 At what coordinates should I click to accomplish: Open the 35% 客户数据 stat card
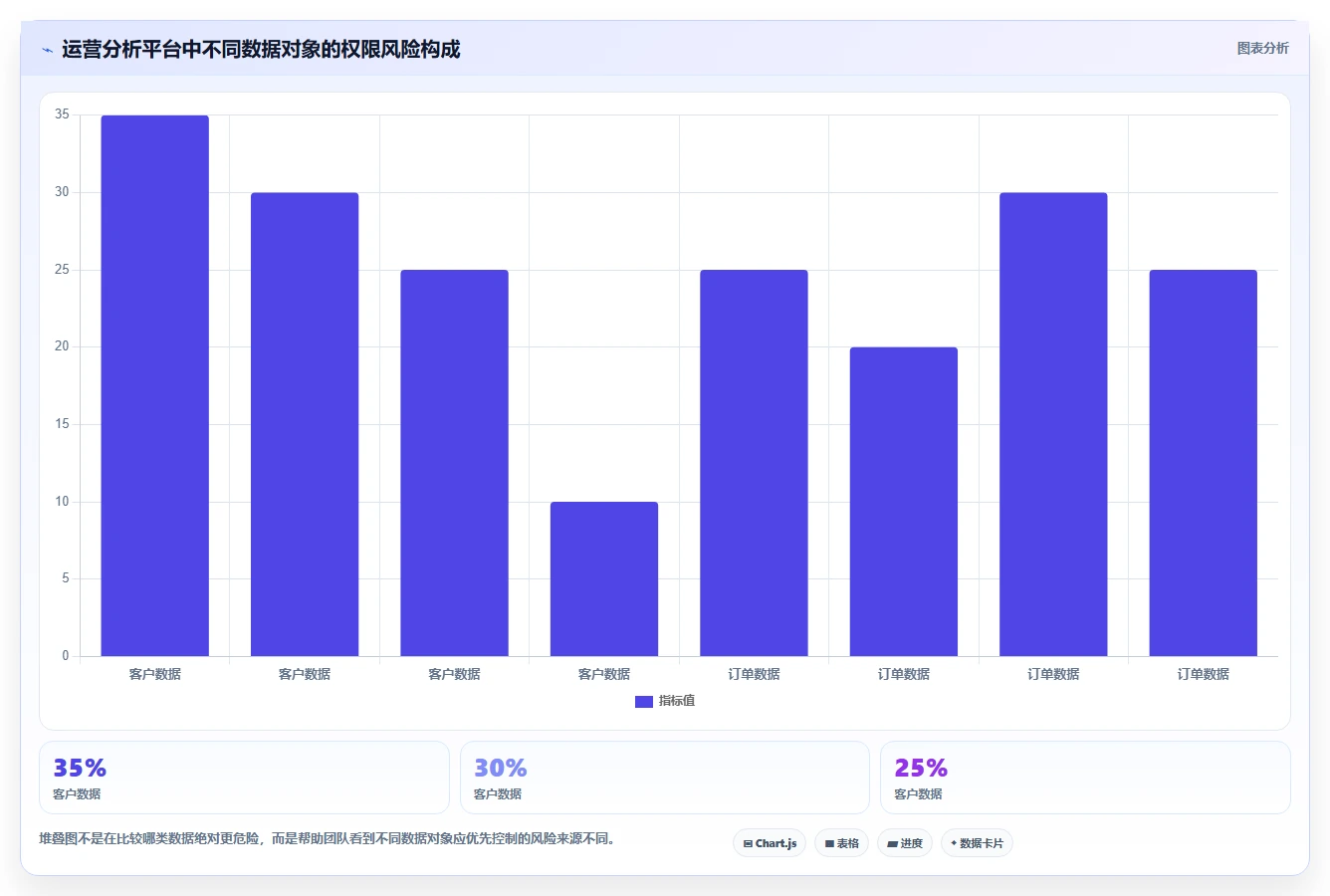click(x=244, y=778)
